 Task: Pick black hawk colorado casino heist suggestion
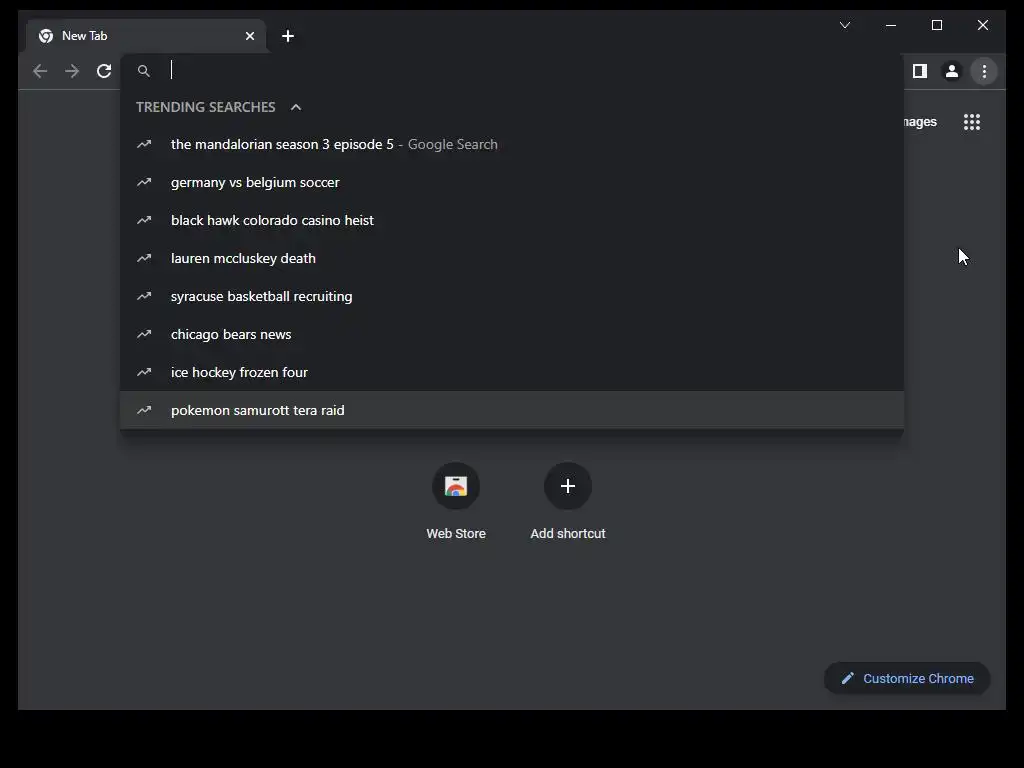point(512,220)
